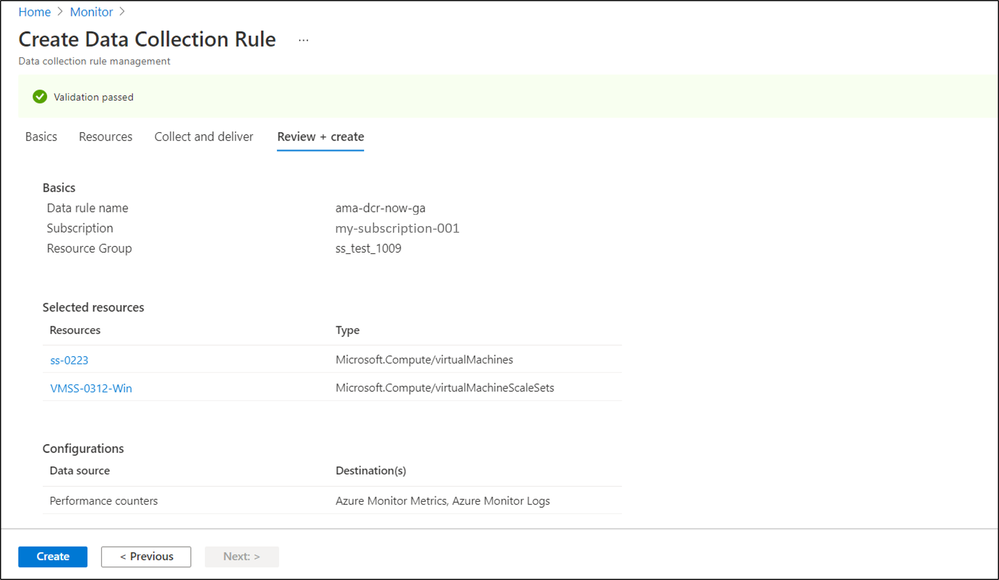Click the 'Destination(s)' column header
This screenshot has height=580, width=999.
[x=371, y=470]
